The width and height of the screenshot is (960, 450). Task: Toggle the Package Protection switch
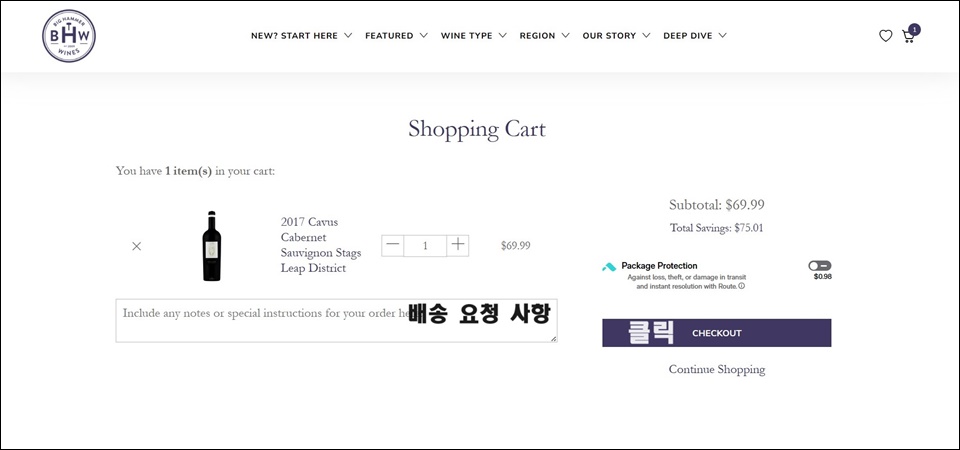(820, 266)
